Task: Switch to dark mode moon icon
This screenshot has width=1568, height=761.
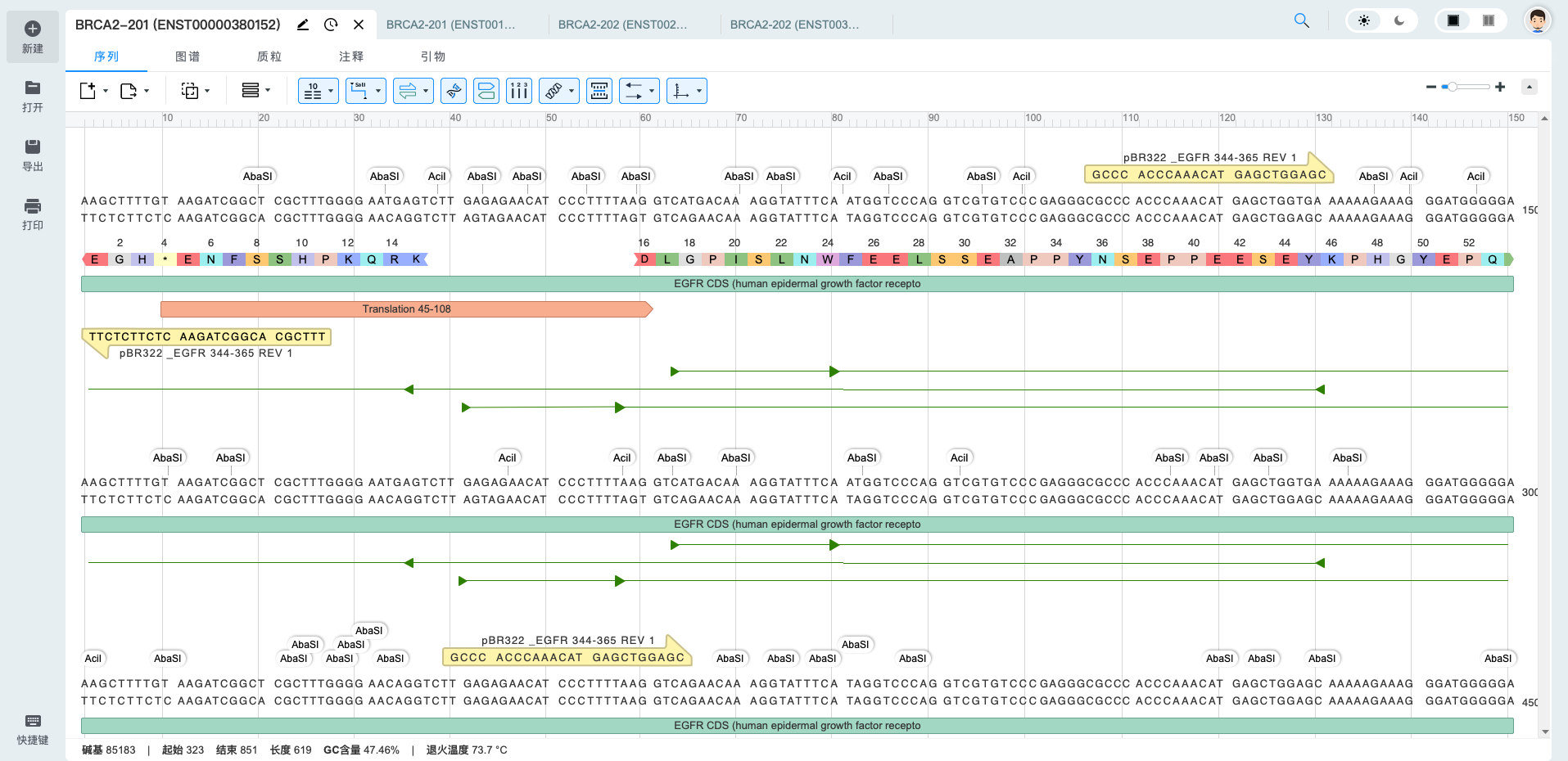Action: click(x=1399, y=20)
